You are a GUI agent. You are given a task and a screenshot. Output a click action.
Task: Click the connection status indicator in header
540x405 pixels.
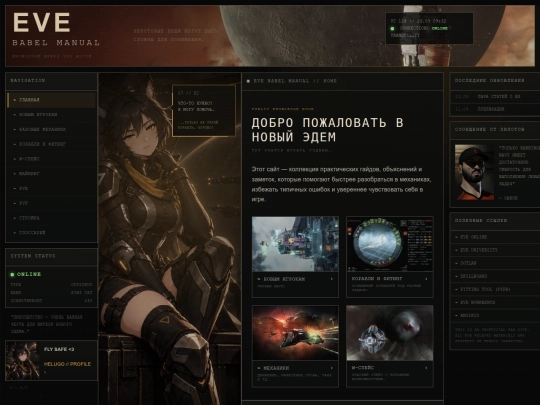click(x=392, y=29)
